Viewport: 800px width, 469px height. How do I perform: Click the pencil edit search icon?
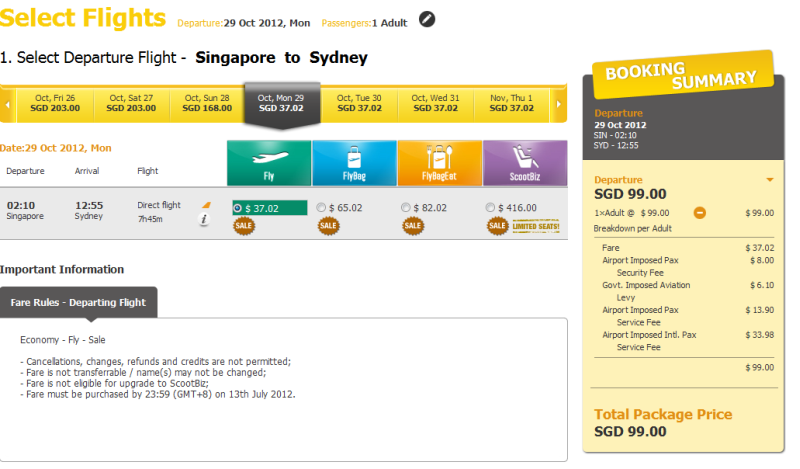[427, 19]
